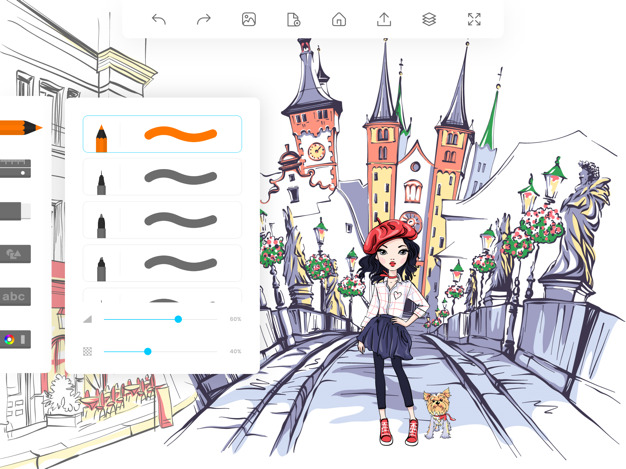Export the drawing with the share icon
Viewport: 626px width, 469px height.
pyautogui.click(x=384, y=20)
